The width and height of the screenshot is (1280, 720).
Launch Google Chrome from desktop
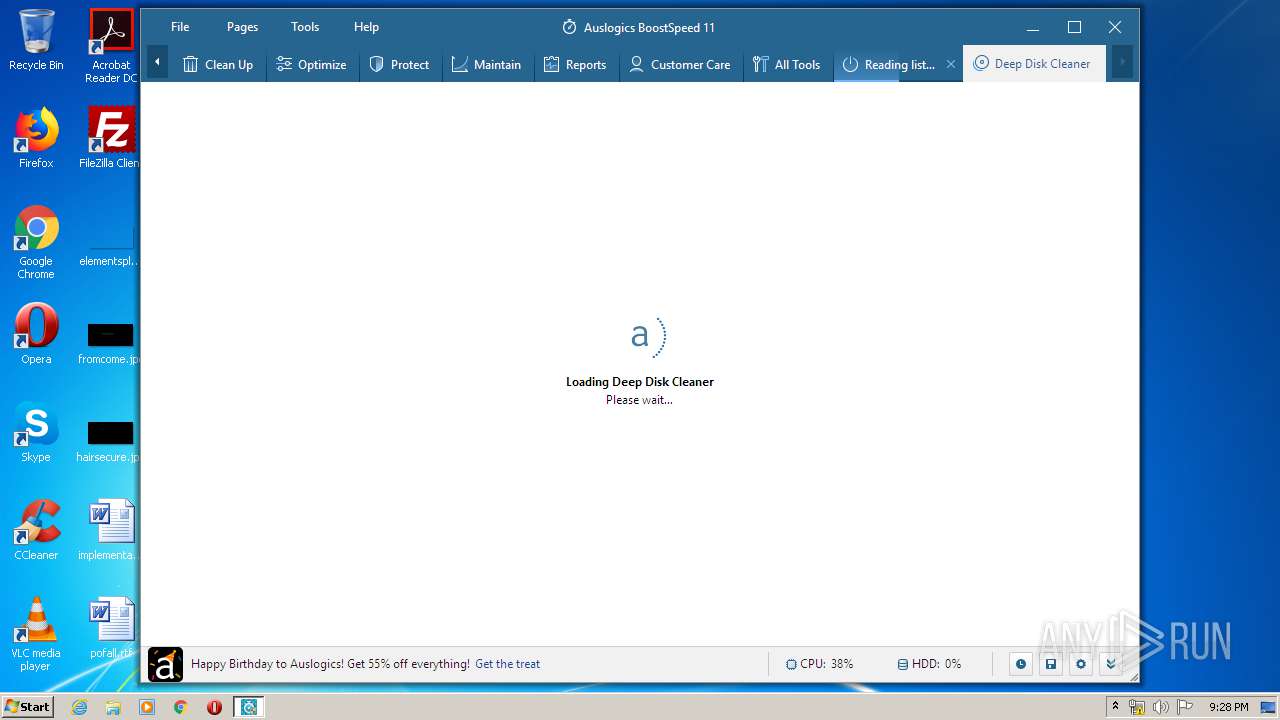(x=36, y=243)
